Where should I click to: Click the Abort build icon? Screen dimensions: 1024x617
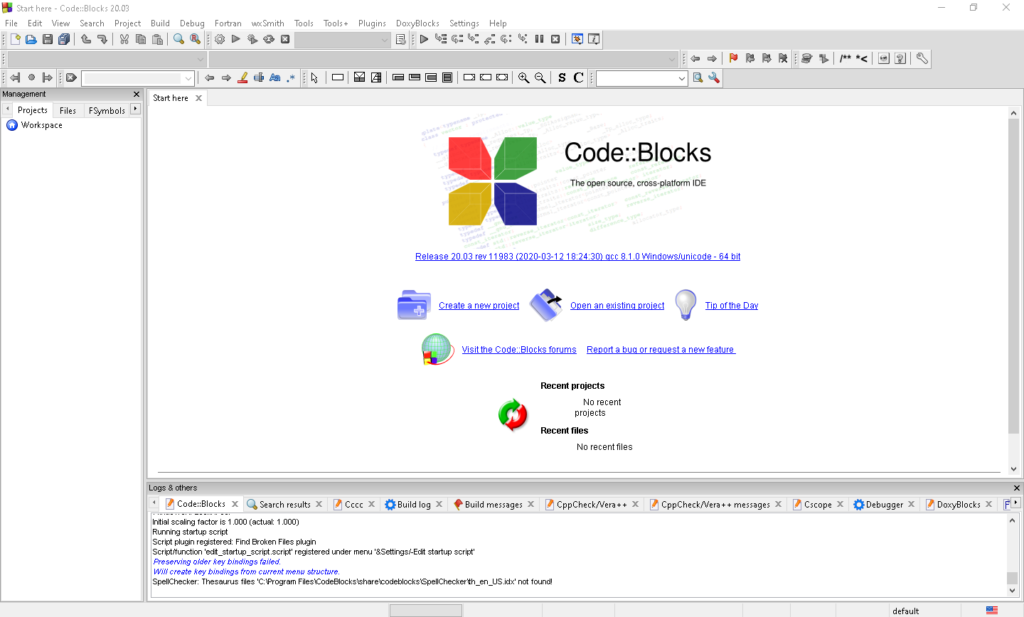tap(285, 39)
